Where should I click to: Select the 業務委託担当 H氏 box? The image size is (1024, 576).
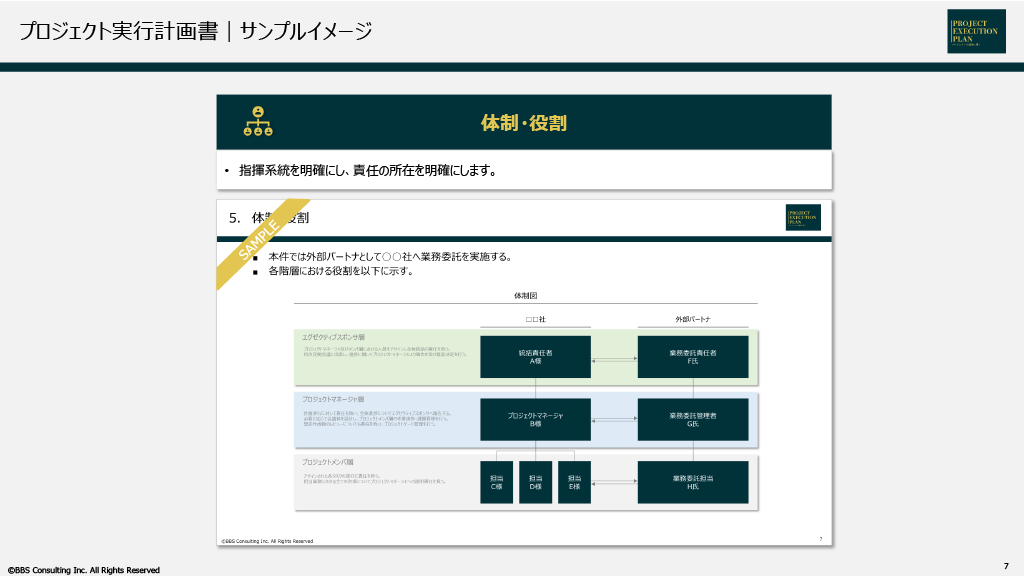[x=693, y=482]
